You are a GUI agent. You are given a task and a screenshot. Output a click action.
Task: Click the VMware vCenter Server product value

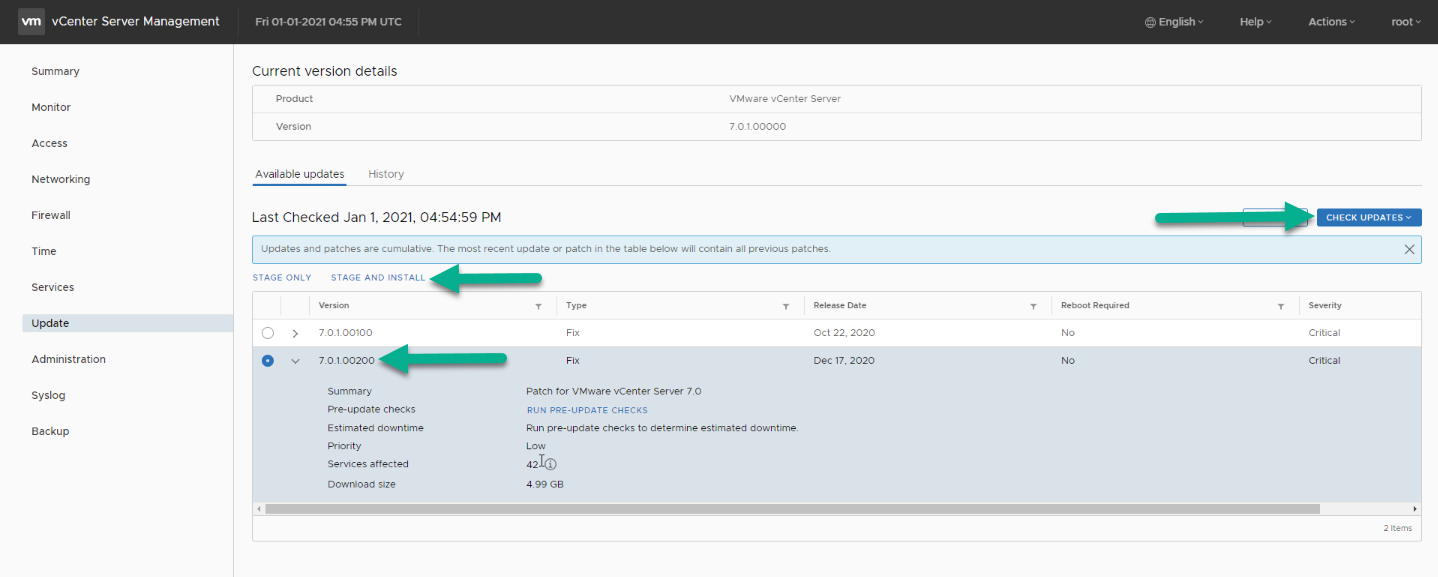point(785,99)
